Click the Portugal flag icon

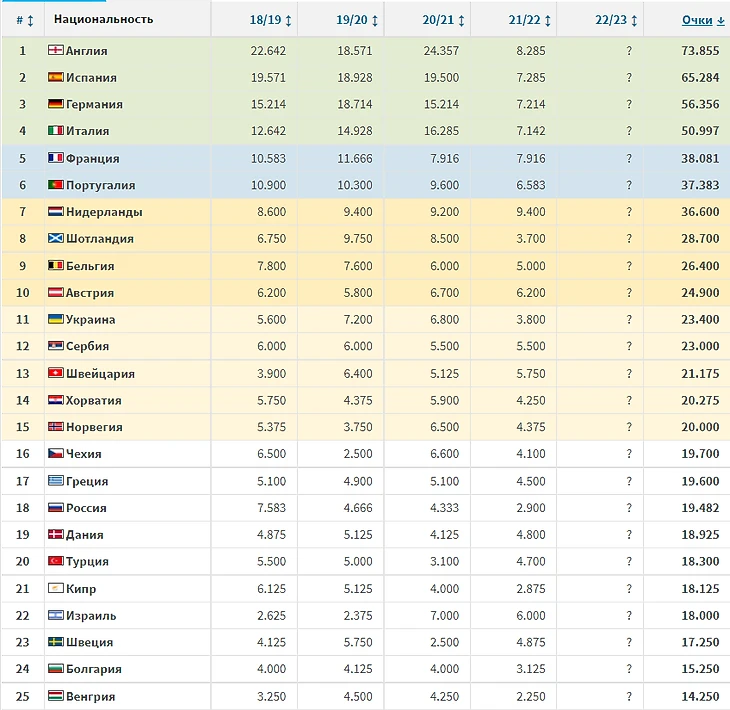coord(56,185)
